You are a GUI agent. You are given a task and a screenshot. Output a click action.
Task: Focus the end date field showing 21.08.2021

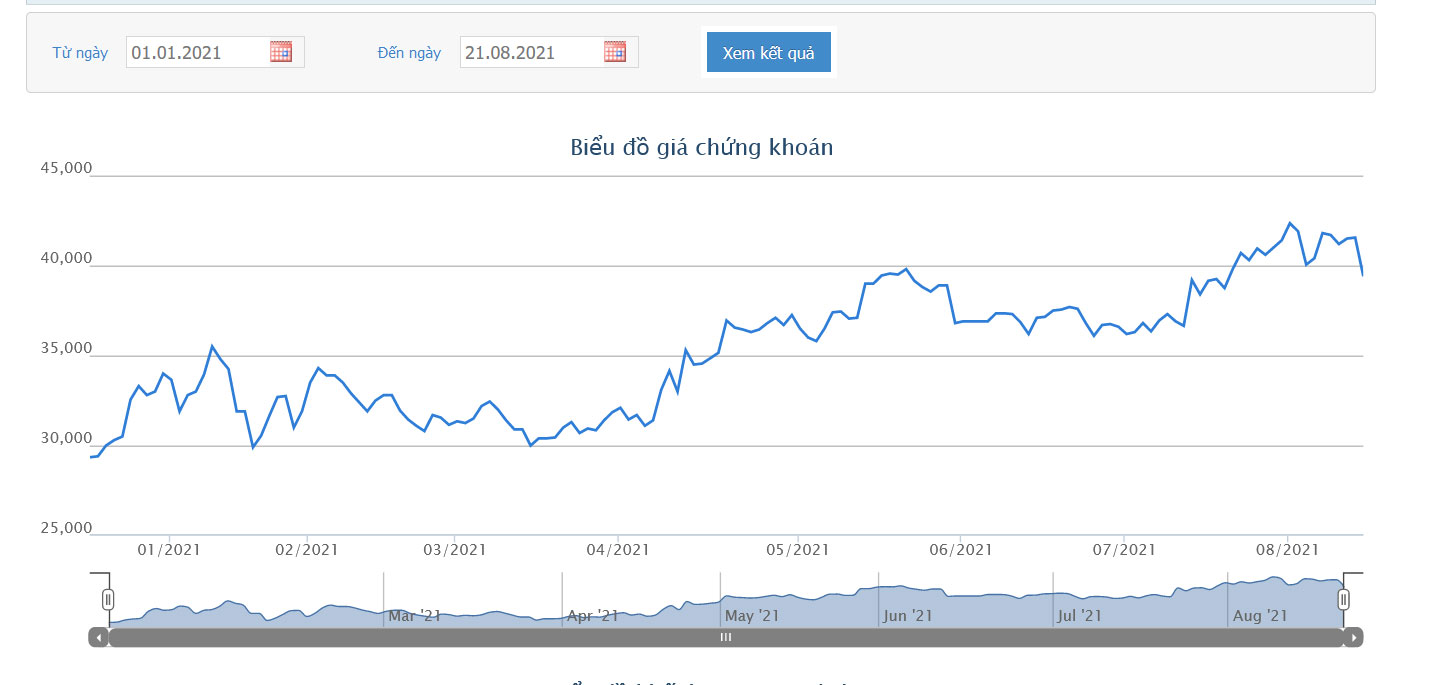click(x=531, y=53)
